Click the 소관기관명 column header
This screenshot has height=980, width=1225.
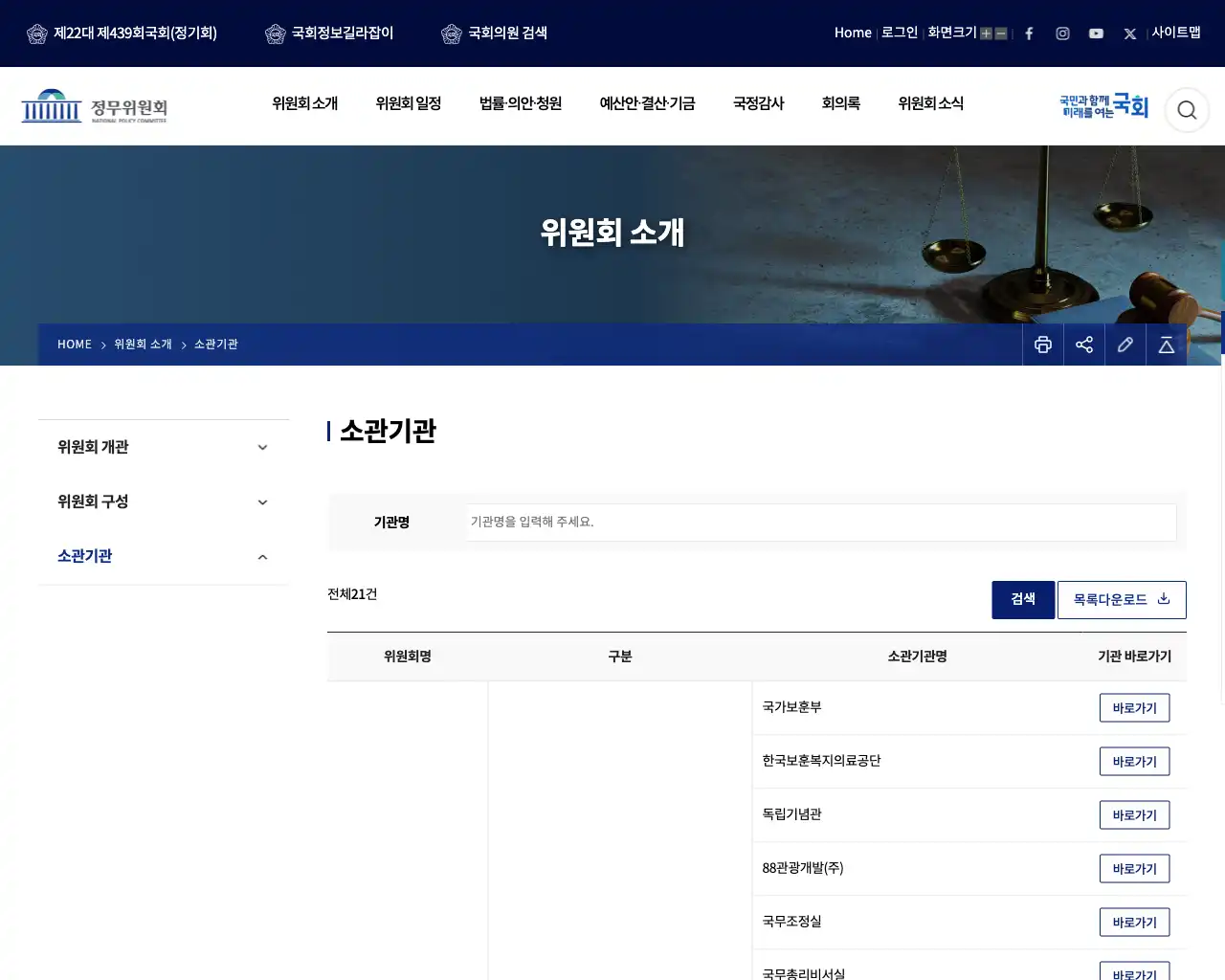(917, 657)
